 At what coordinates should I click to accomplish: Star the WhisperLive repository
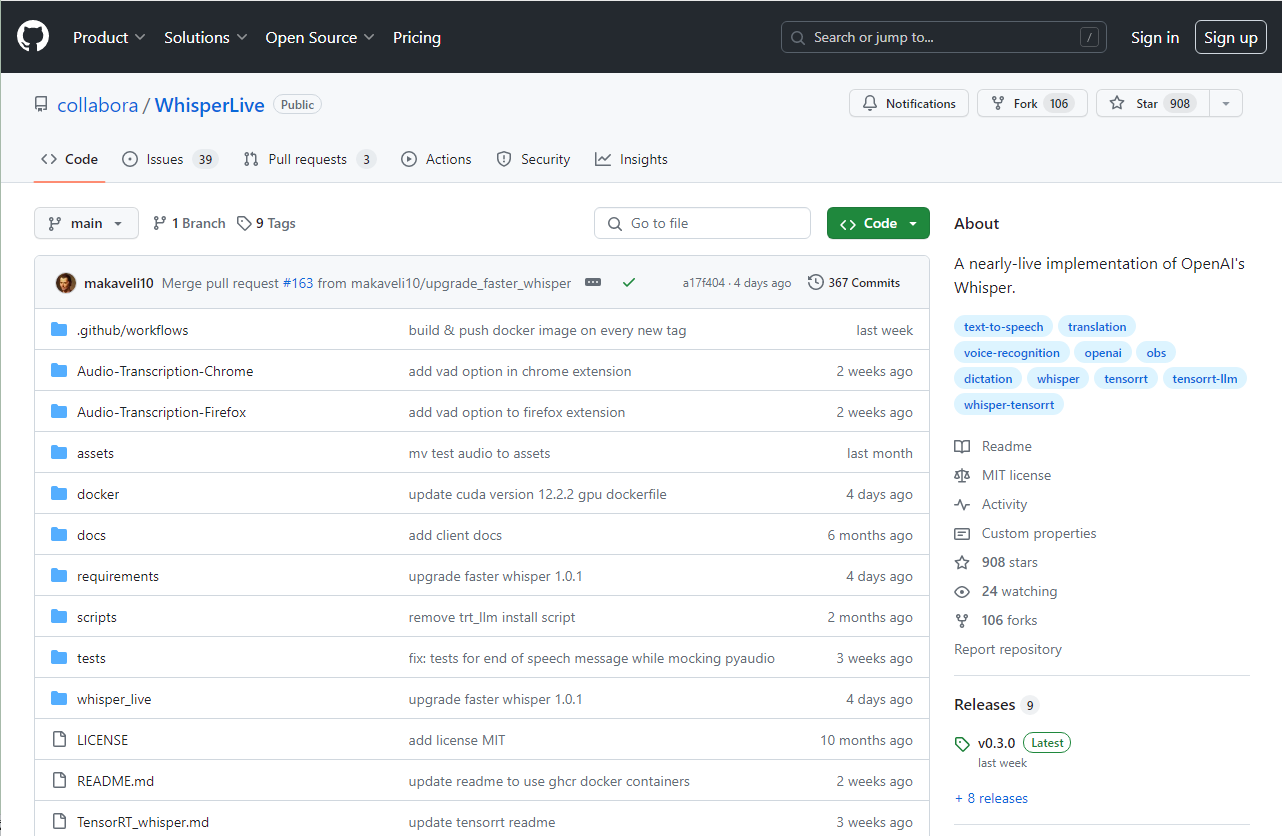point(1153,103)
